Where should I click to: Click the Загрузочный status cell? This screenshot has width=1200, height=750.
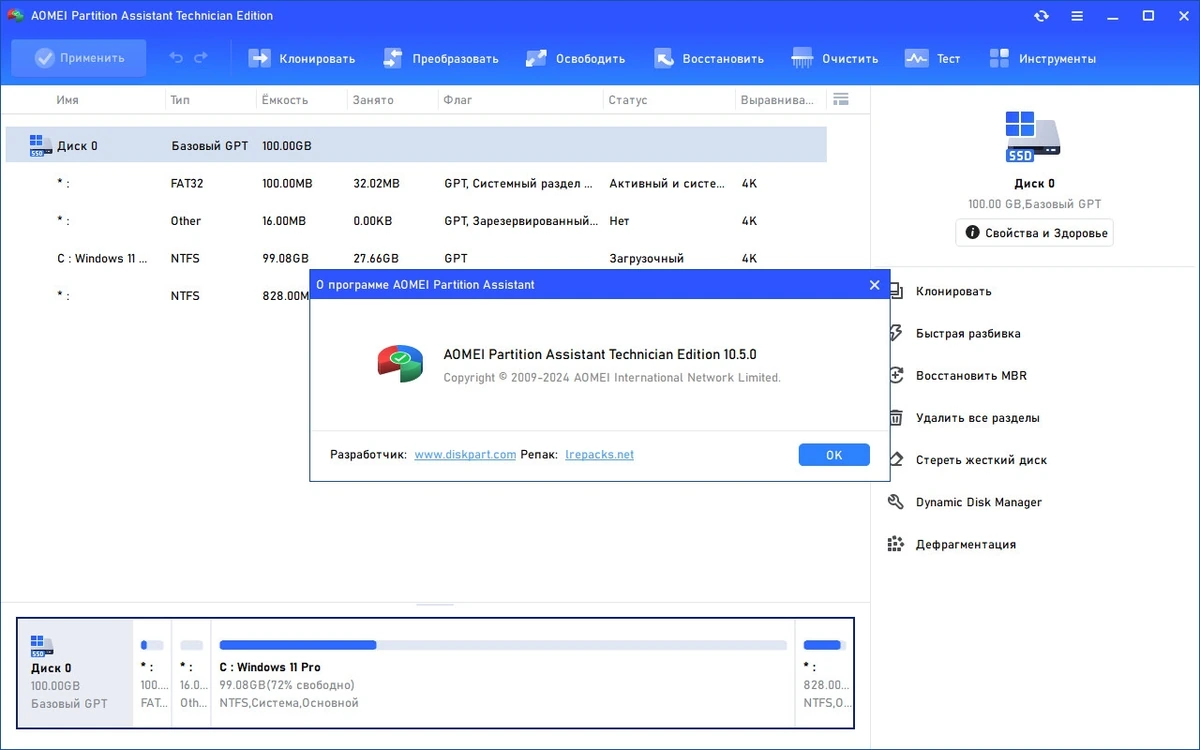[646, 258]
